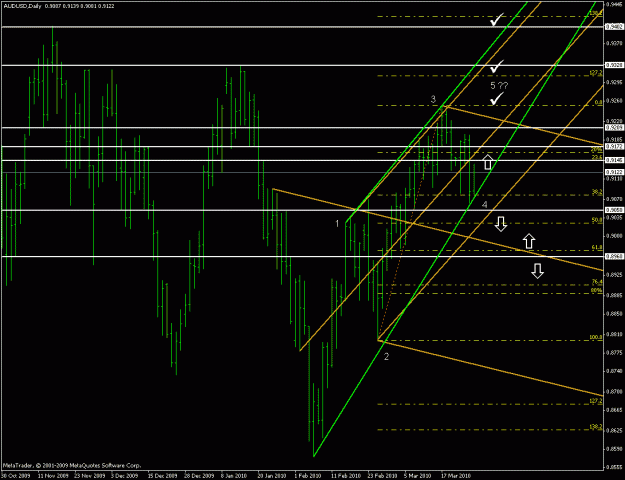This screenshot has width=625, height=480.
Task: Click the 0.8850 price axis value
Action: (x=613, y=313)
